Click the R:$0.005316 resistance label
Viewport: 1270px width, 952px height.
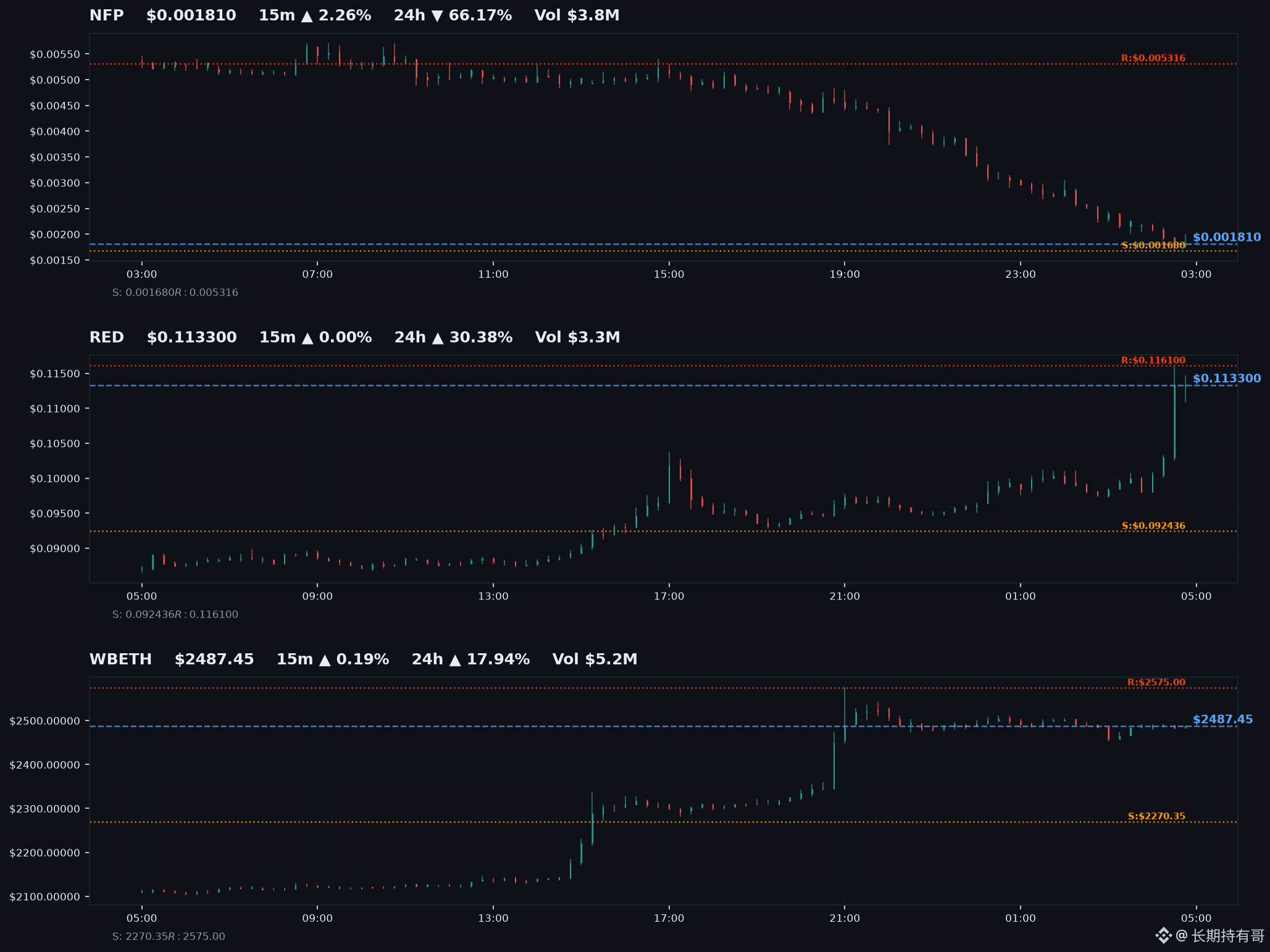1153,58
